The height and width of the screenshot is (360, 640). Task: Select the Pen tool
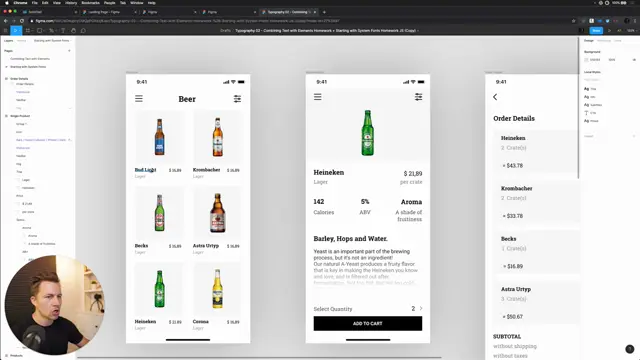(51, 31)
